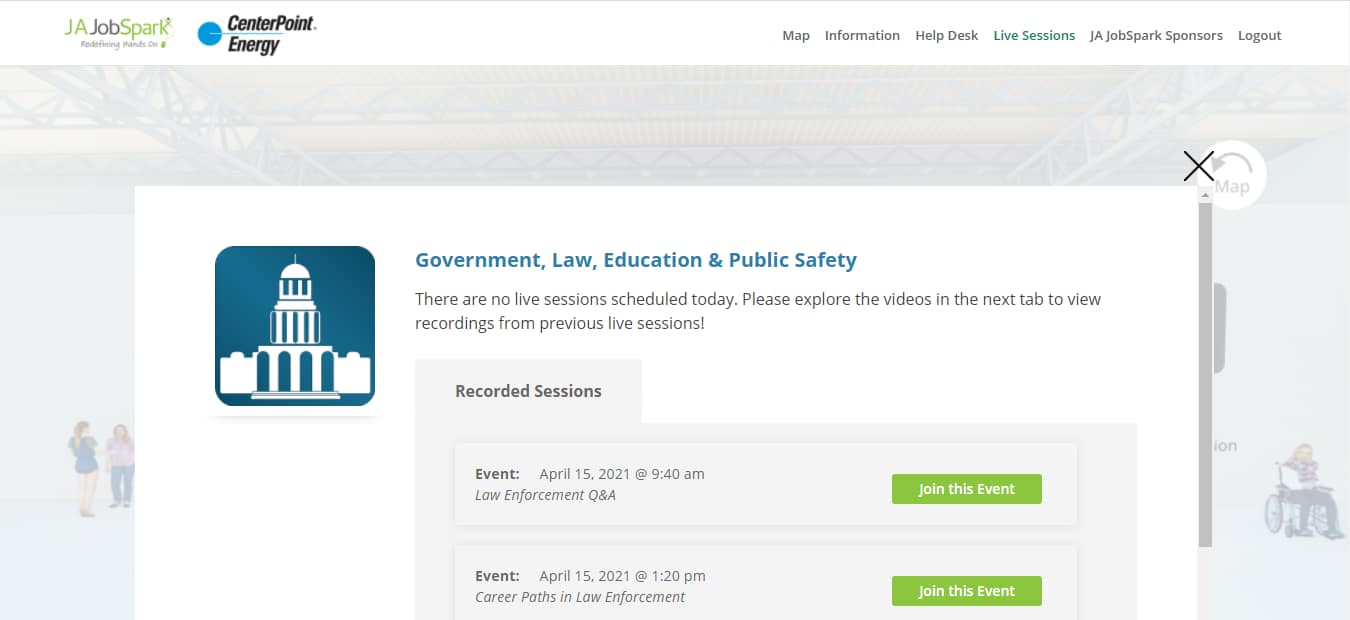1350x620 pixels.
Task: Select Live Sessions in navigation
Action: 1034,35
